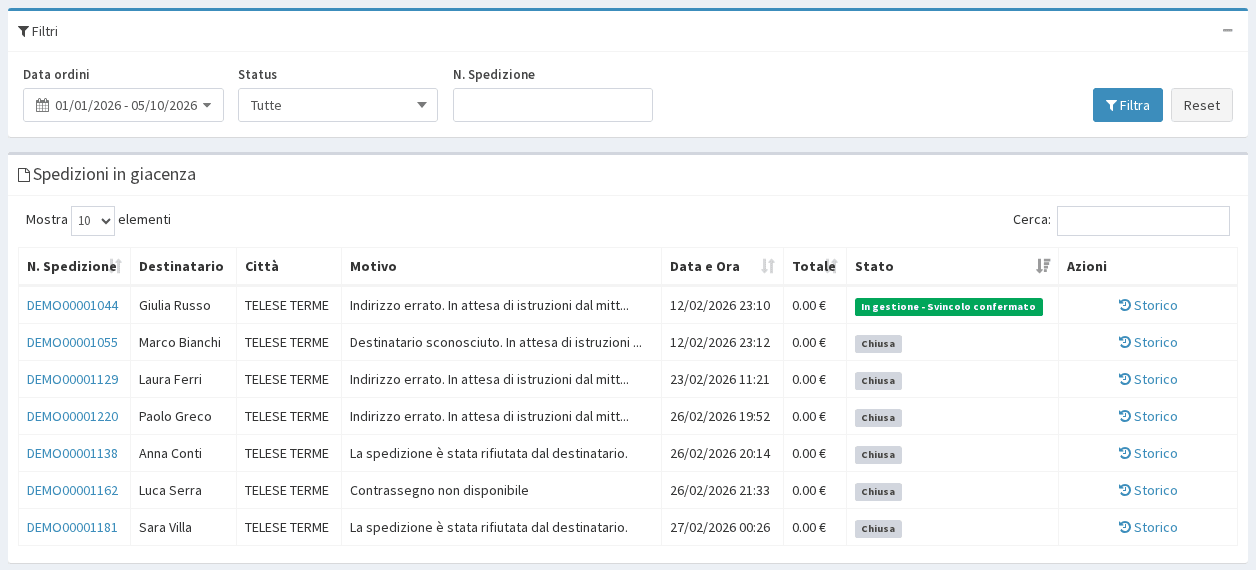Open shipment link DEMO00001181

[x=72, y=527]
